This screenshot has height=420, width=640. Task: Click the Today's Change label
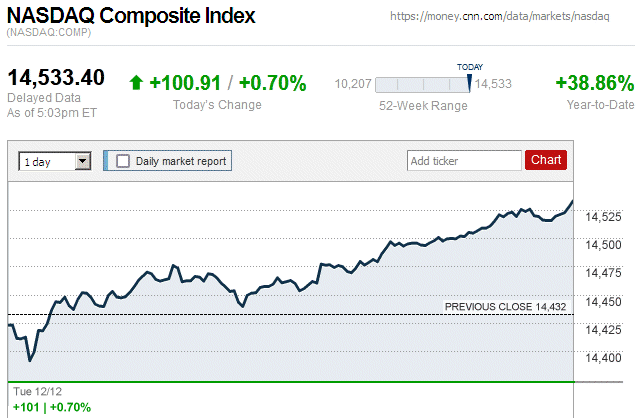[217, 105]
